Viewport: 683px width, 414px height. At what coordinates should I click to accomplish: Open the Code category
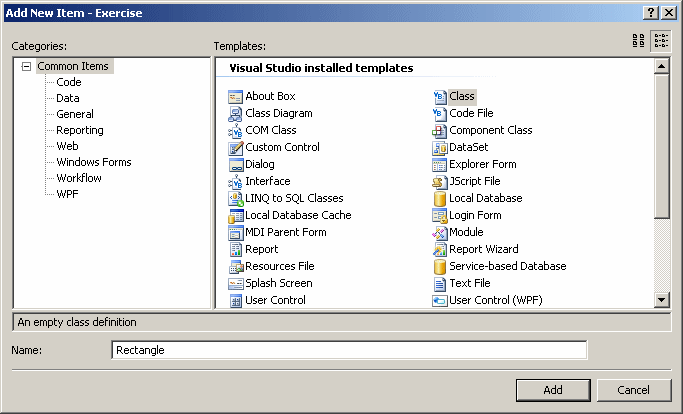click(x=69, y=82)
